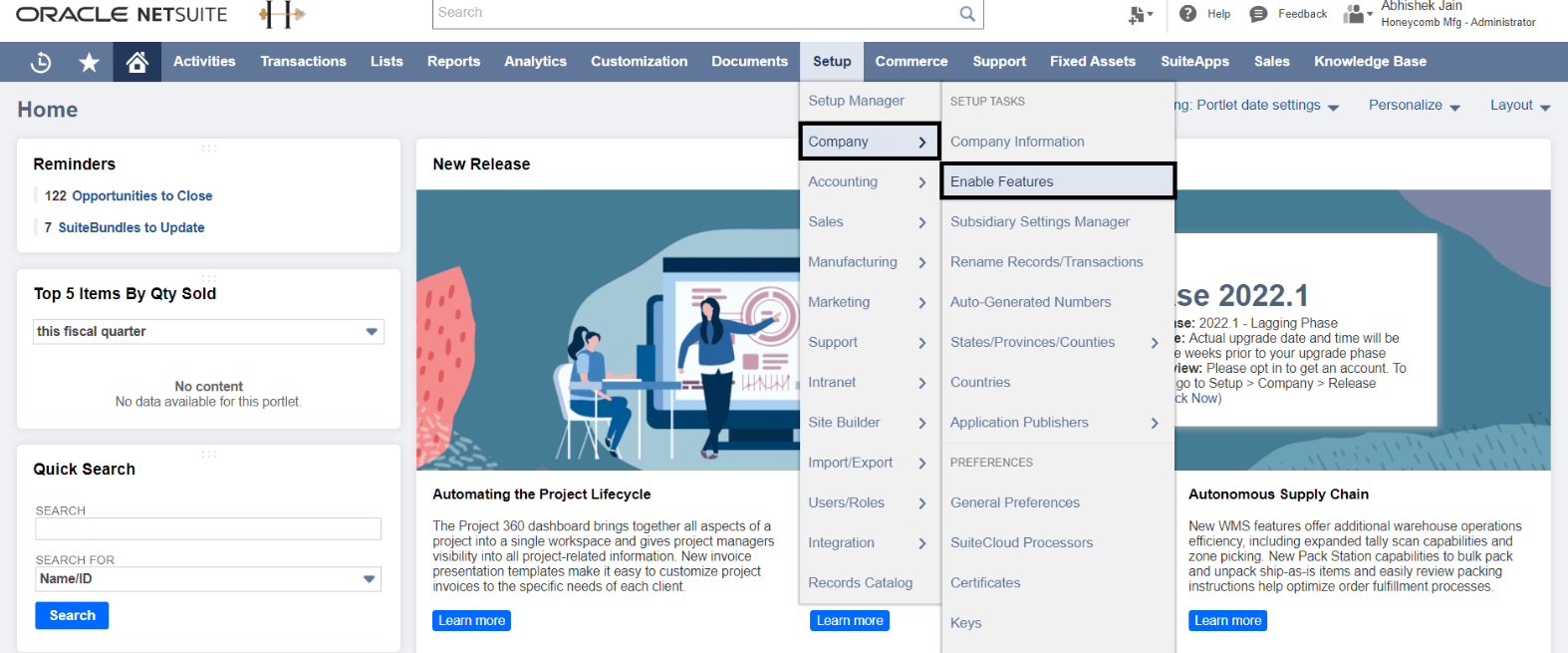Click the Oracle NetSuite logo

coord(122,14)
